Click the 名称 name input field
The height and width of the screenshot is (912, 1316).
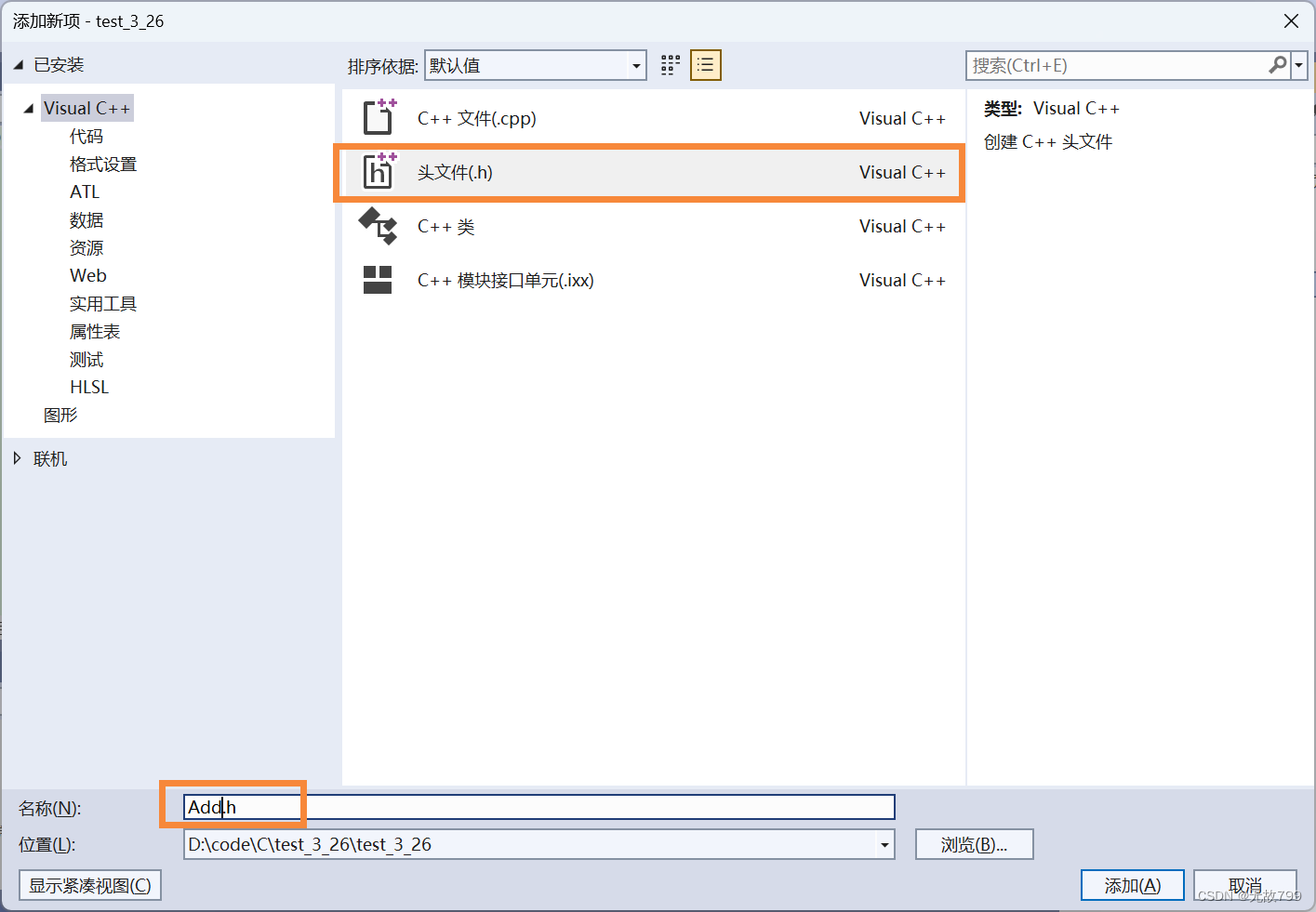click(x=539, y=807)
